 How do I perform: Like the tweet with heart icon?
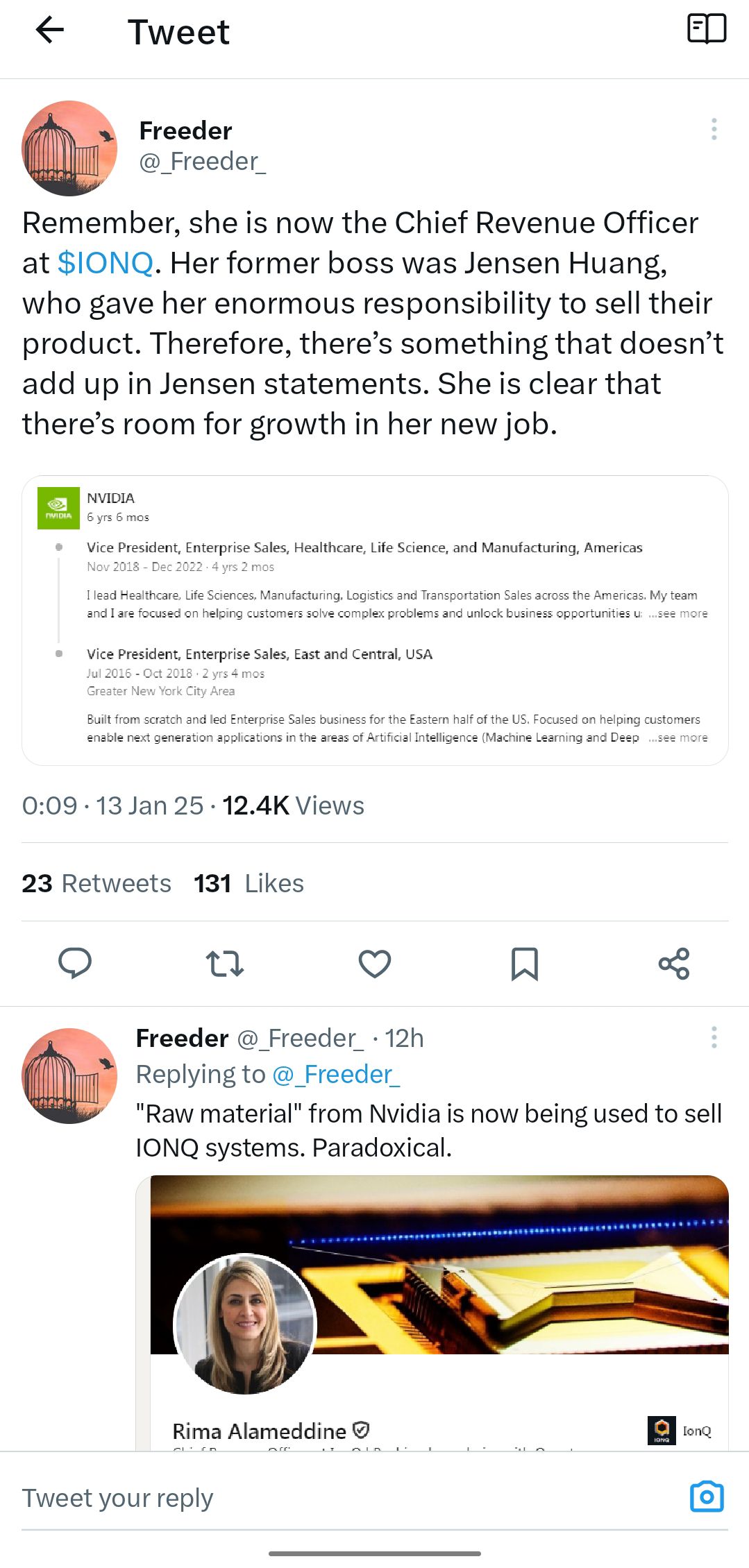(x=375, y=963)
